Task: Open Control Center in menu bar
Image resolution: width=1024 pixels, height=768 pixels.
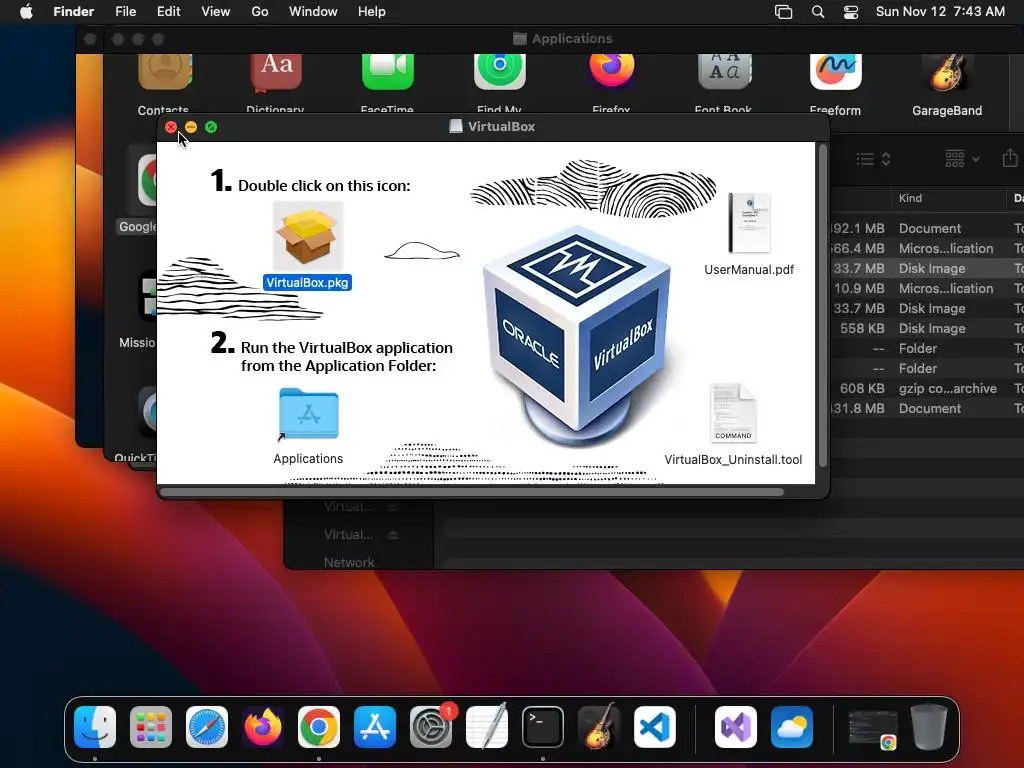Action: [x=851, y=12]
